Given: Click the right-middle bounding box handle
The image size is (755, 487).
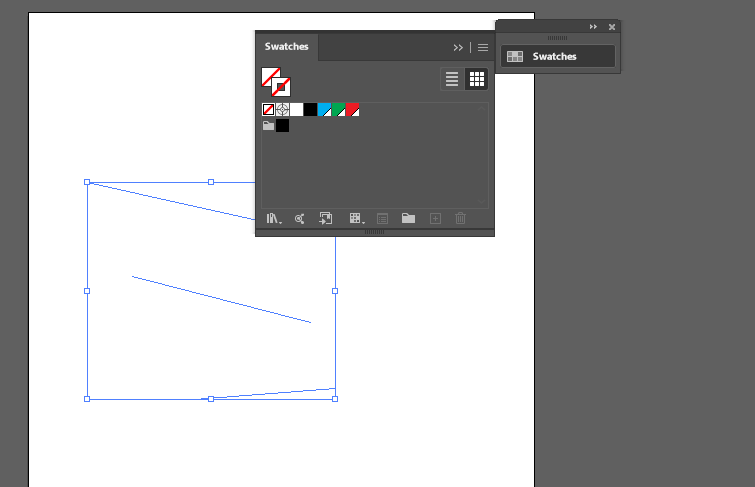Looking at the screenshot, I should coord(335,291).
